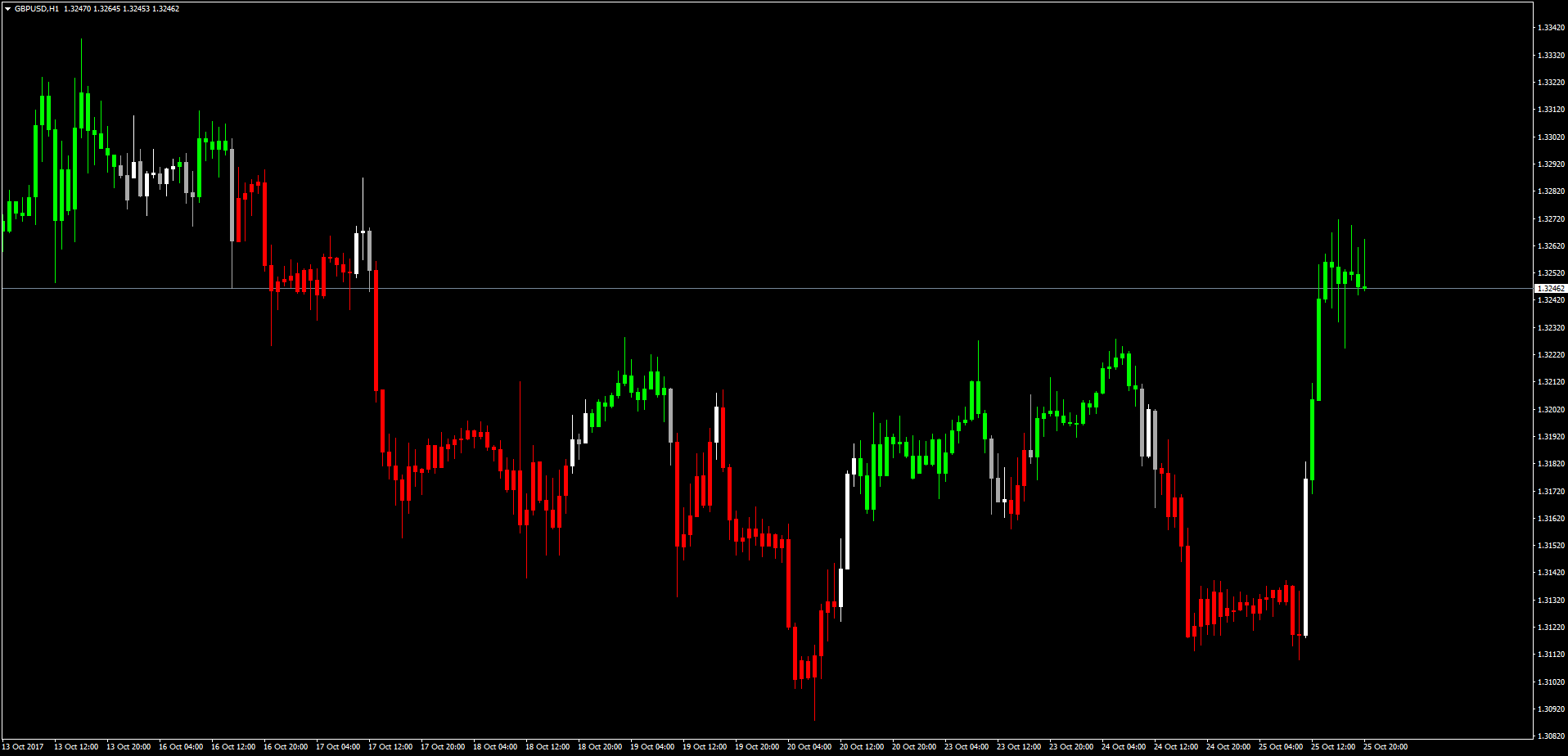Click the 1.31220 price axis label
1568x756 pixels.
click(x=1551, y=628)
